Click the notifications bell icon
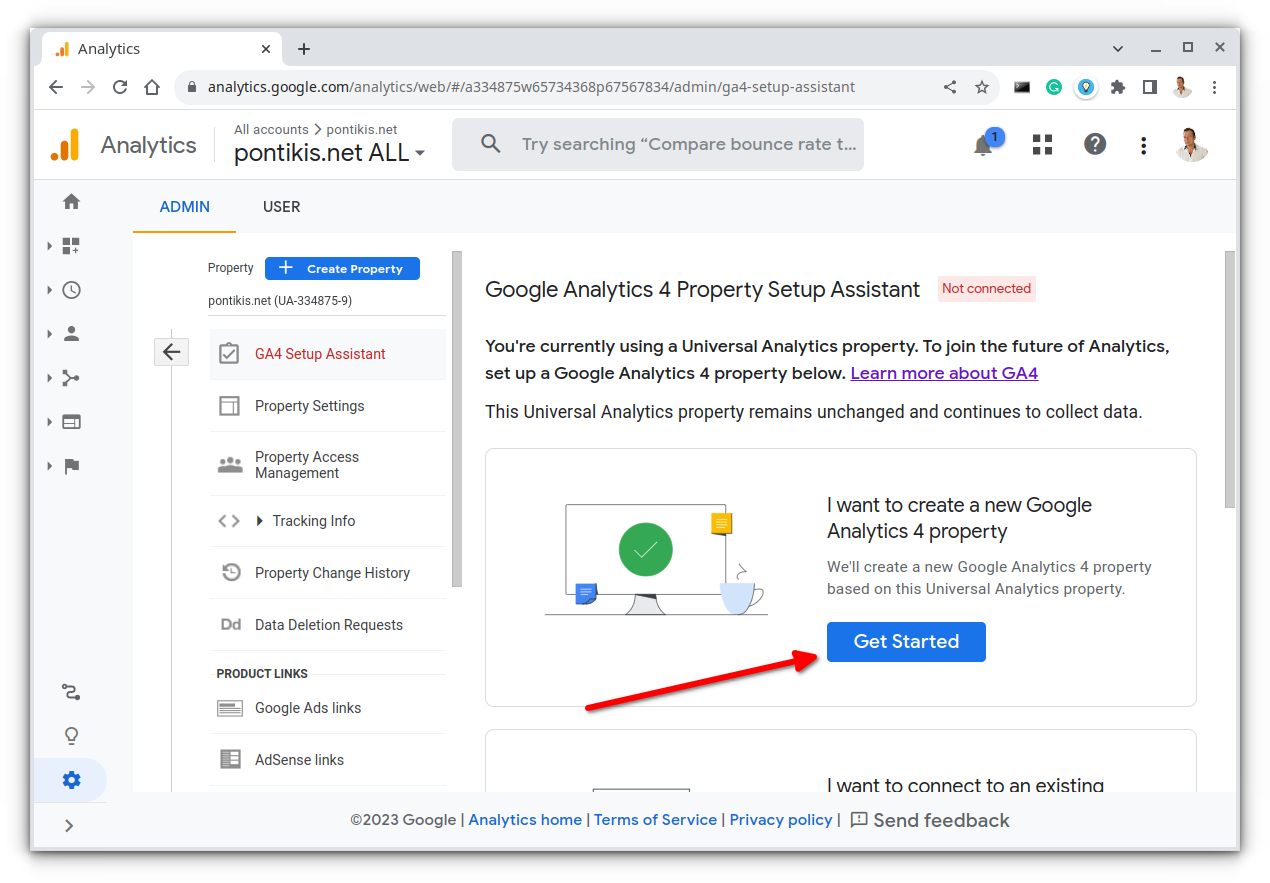Screen dimensions: 1270x883 click(983, 145)
